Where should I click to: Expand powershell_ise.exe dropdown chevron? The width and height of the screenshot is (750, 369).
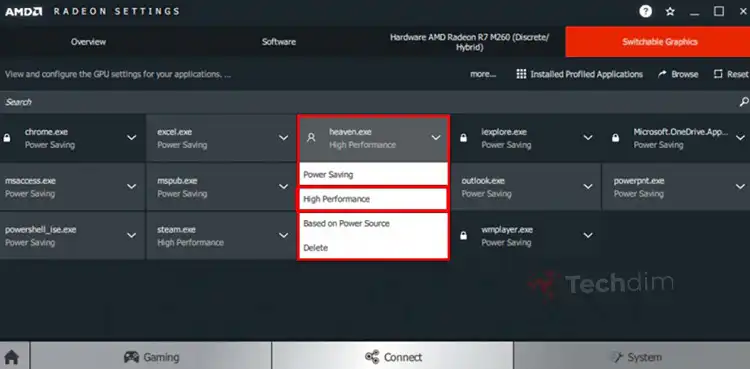[x=131, y=235]
